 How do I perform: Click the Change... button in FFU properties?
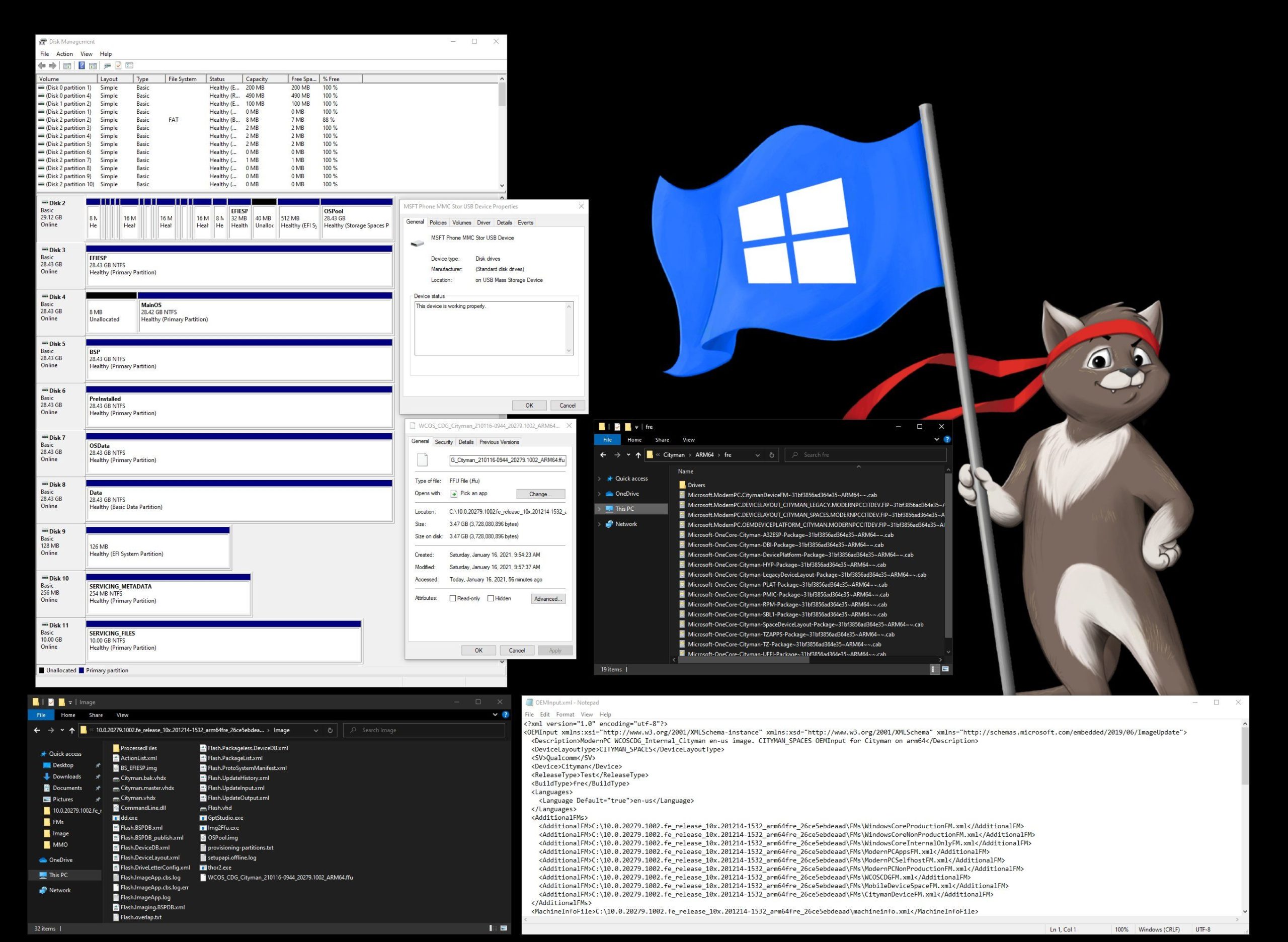click(x=540, y=494)
